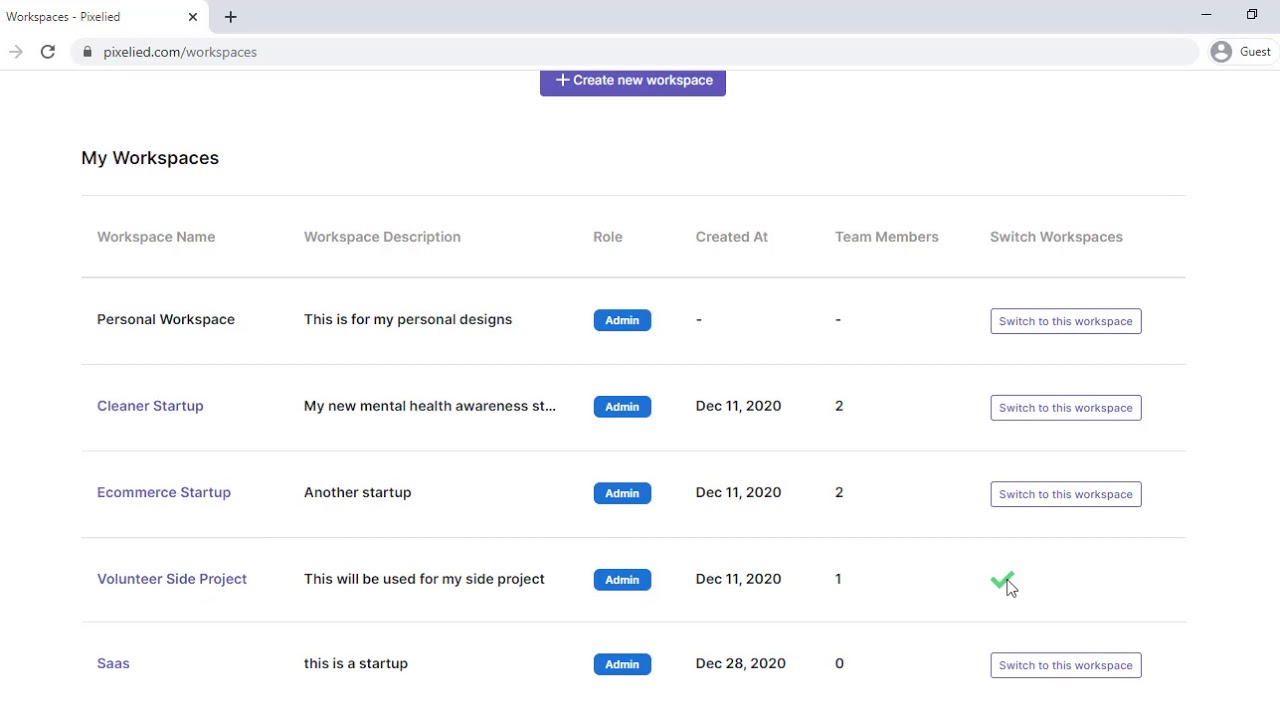
Task: Open the Cleaner Startup workspace link
Action: 150,406
